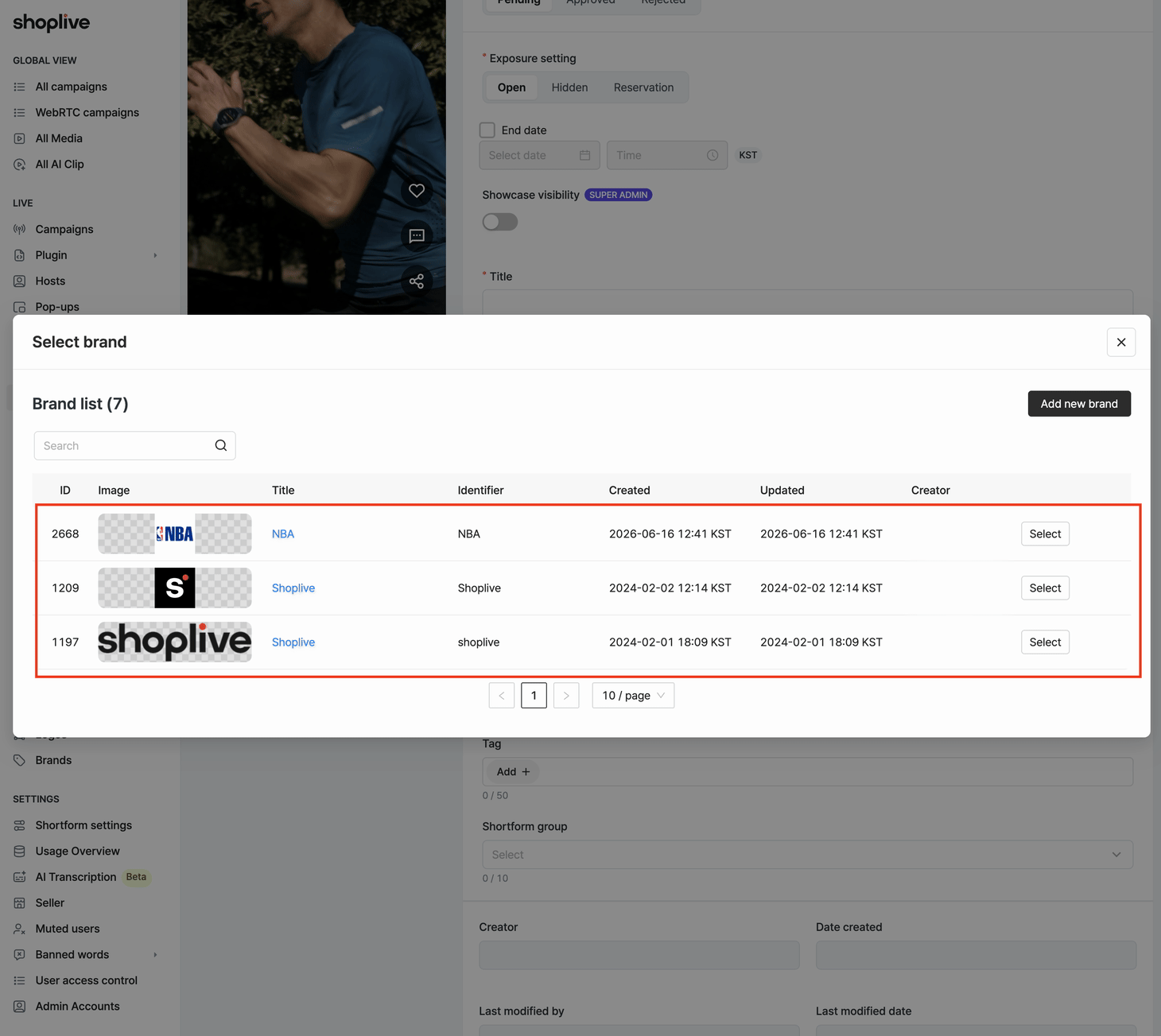Click the shoplive logo
The width and height of the screenshot is (1161, 1036).
coord(52,22)
